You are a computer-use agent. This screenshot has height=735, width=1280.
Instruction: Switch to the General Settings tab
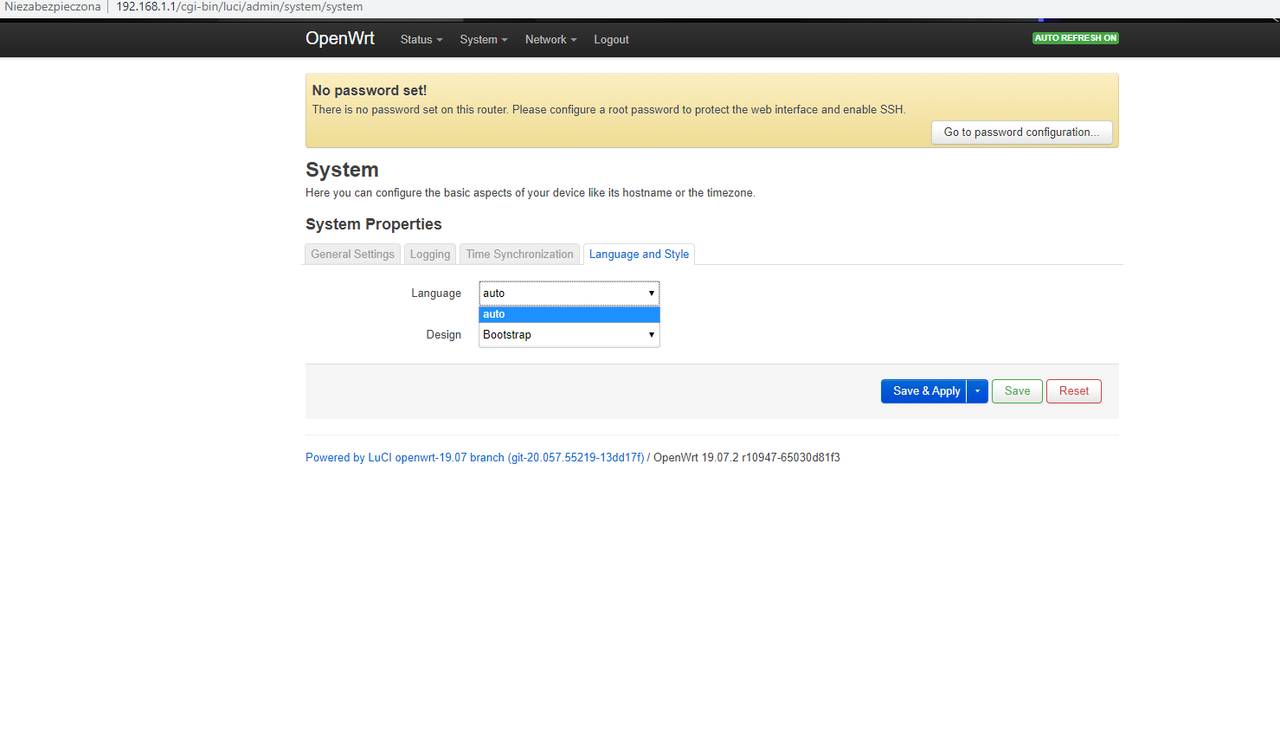coord(352,254)
